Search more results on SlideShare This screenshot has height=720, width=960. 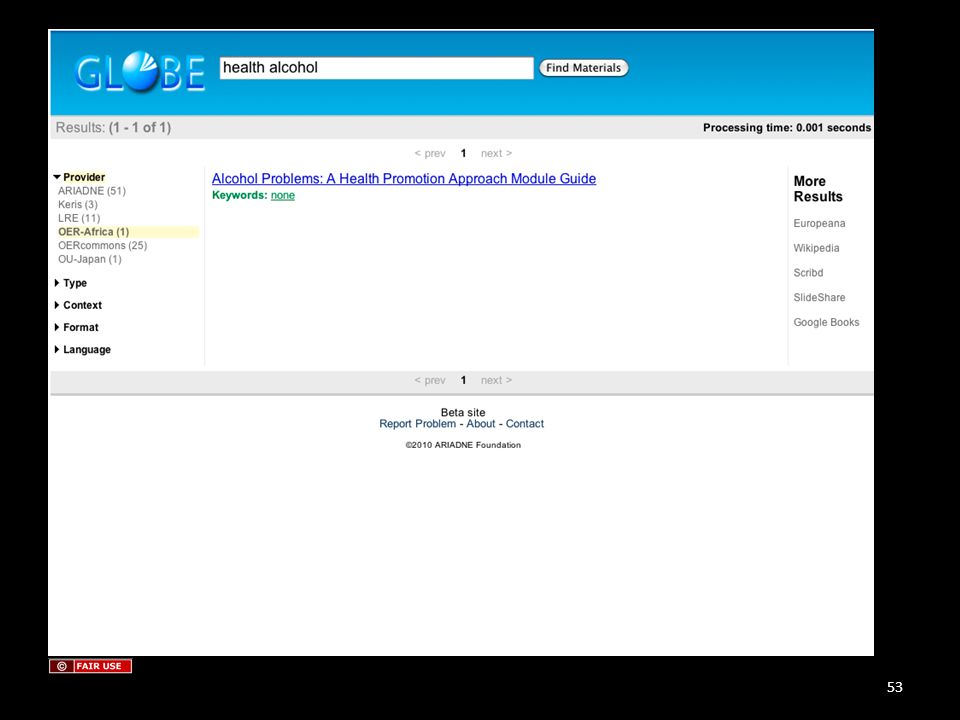(x=819, y=298)
